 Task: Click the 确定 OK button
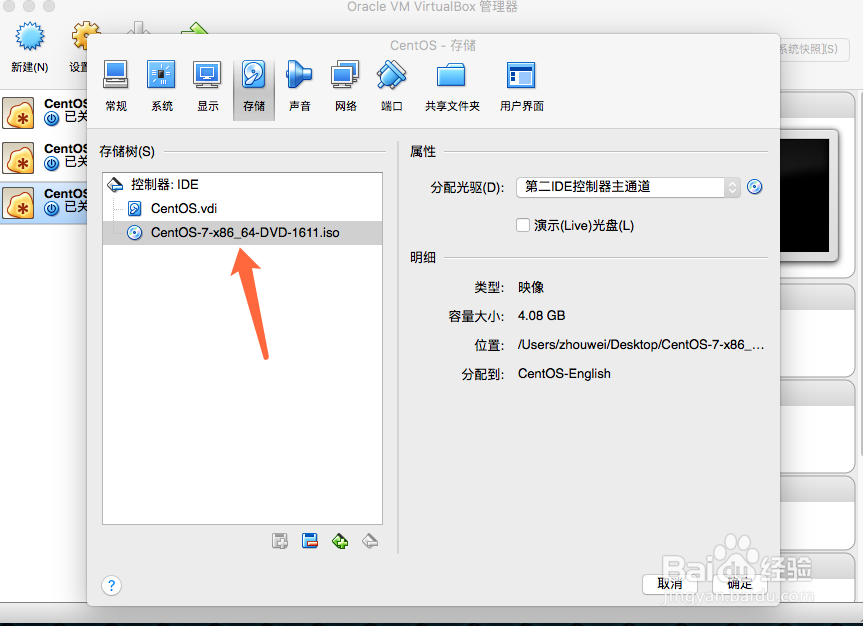(740, 584)
